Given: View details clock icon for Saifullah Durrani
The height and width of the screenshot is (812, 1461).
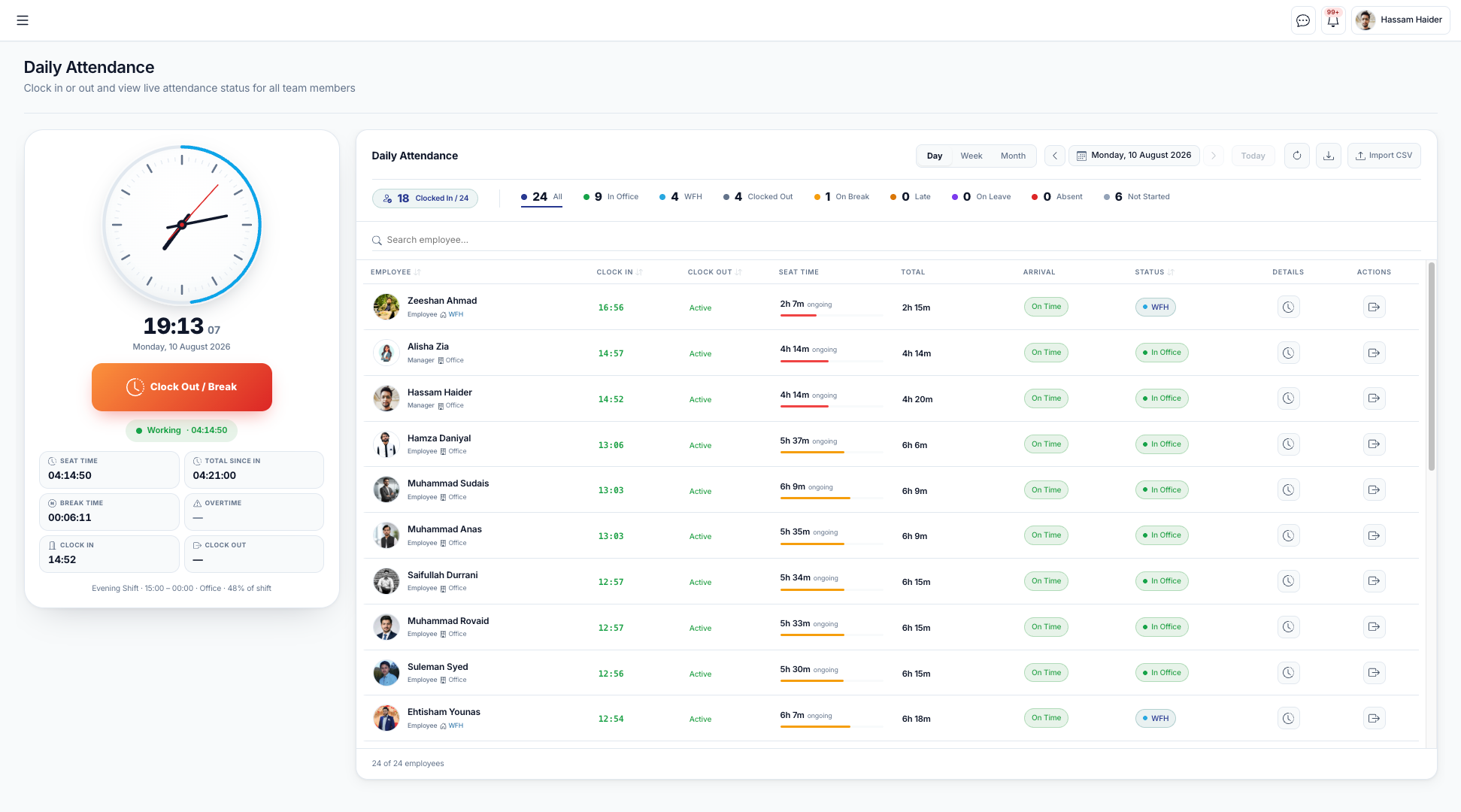Looking at the screenshot, I should click(1289, 581).
